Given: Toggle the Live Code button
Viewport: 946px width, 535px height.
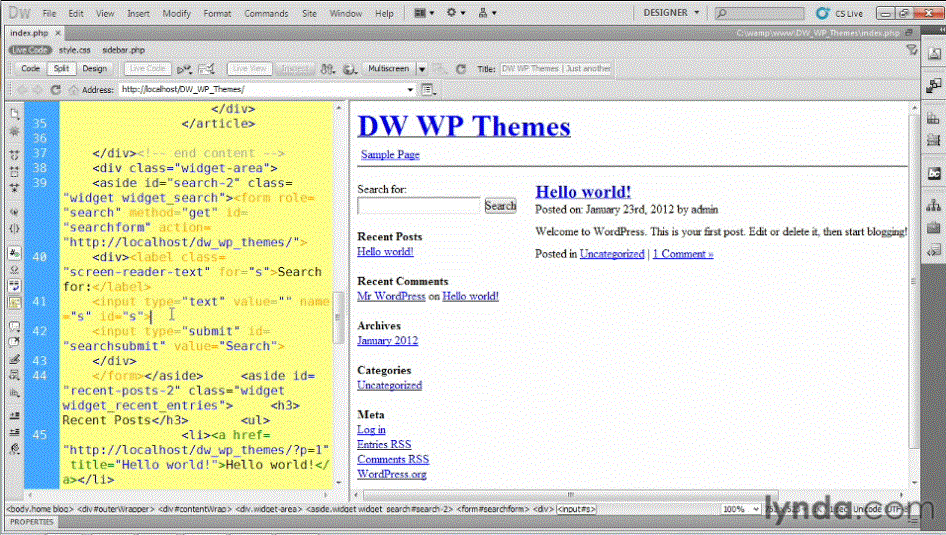Looking at the screenshot, I should tap(147, 69).
